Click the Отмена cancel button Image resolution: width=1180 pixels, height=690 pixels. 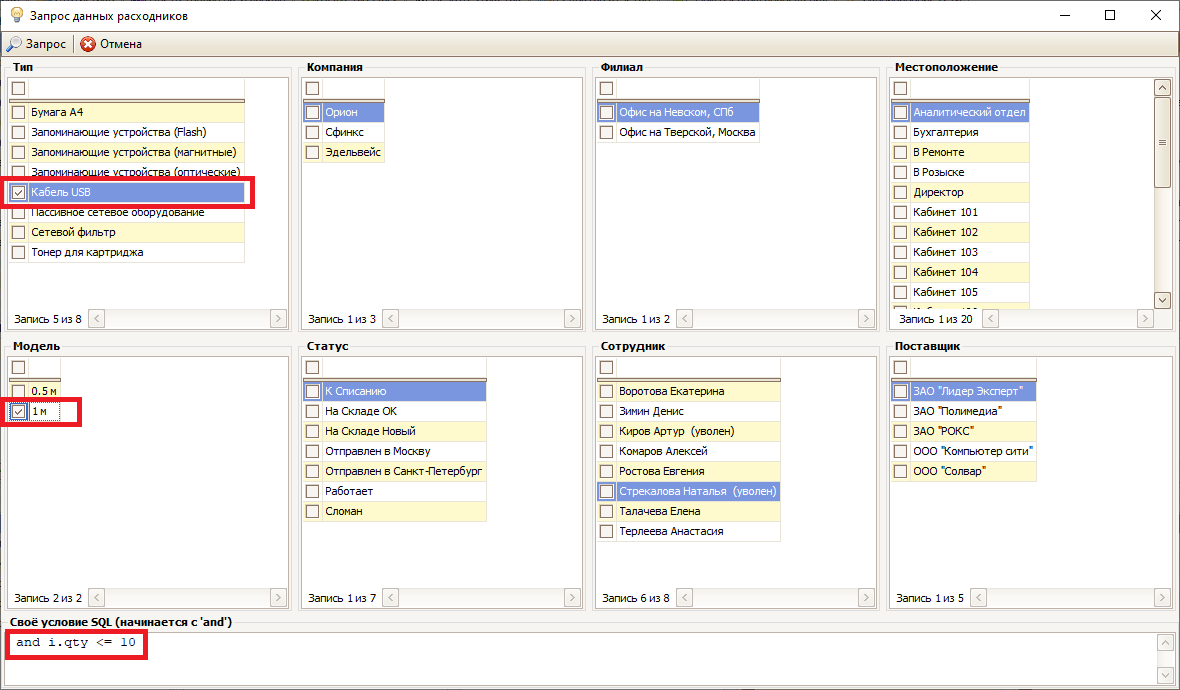[111, 44]
